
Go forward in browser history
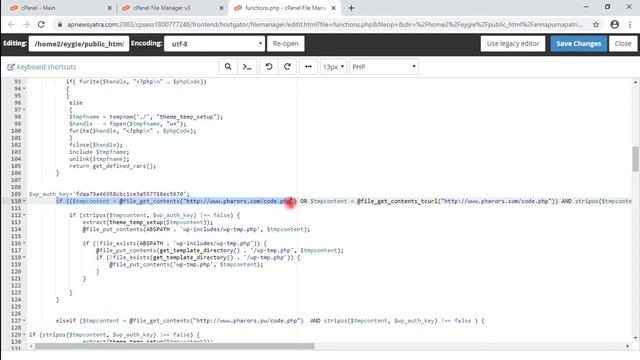[26, 24]
